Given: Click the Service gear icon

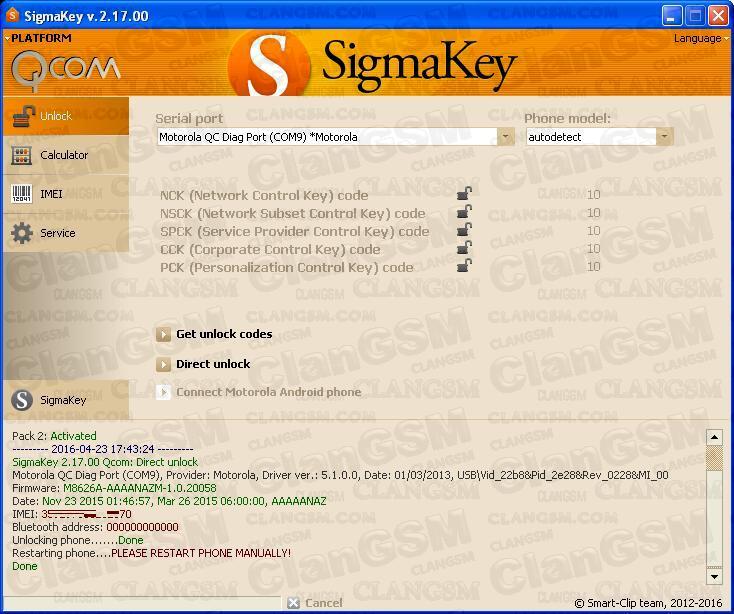Looking at the screenshot, I should coord(22,233).
